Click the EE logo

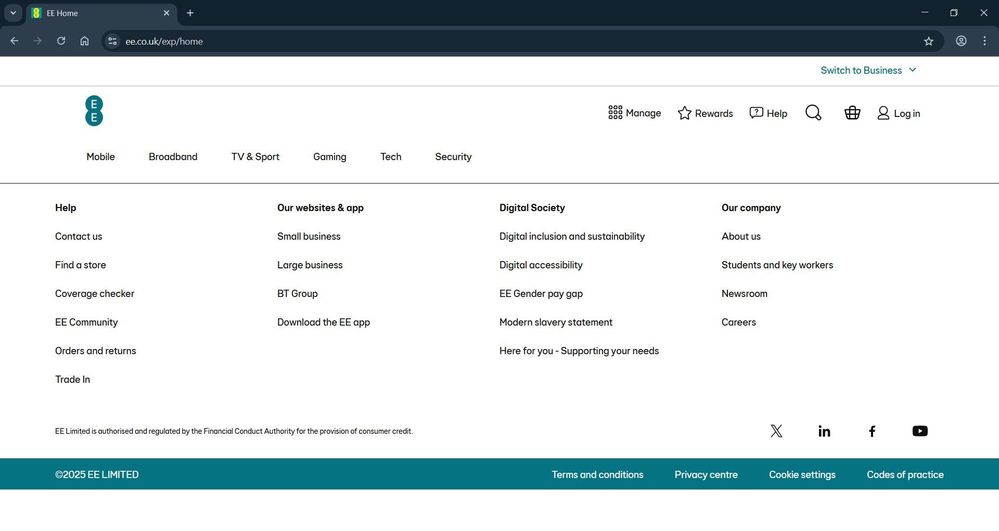click(94, 111)
